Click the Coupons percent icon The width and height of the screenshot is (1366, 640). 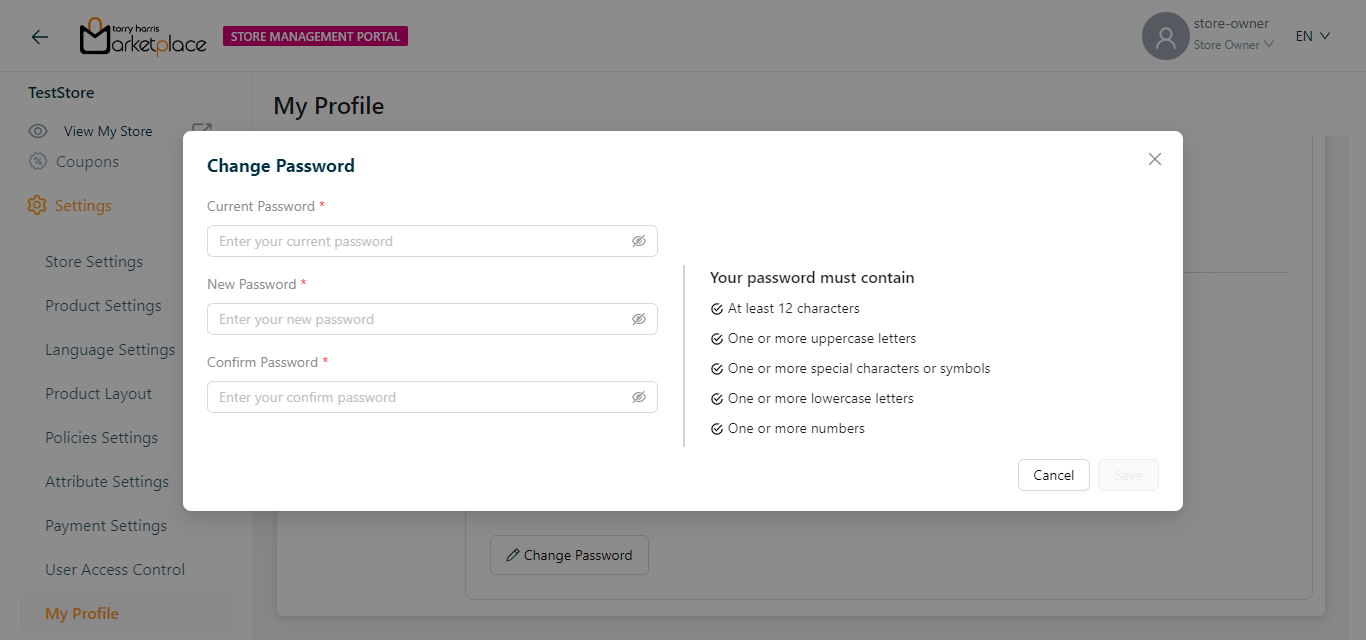(38, 162)
